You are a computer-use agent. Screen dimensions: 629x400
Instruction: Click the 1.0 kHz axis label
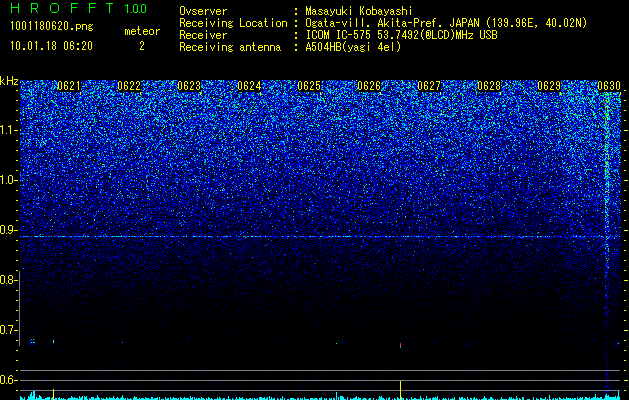8,180
